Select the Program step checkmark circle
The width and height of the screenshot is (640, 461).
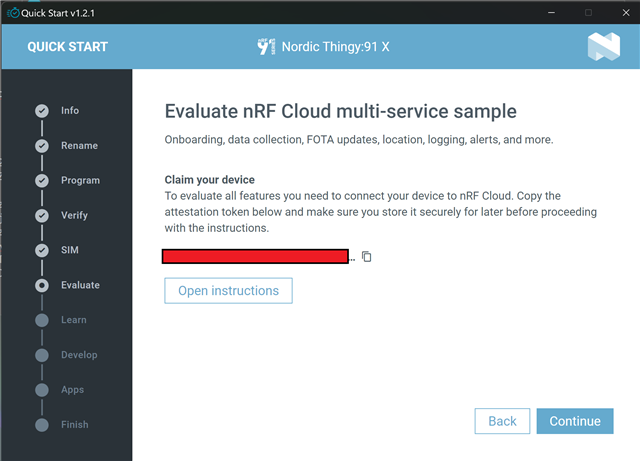click(x=42, y=180)
